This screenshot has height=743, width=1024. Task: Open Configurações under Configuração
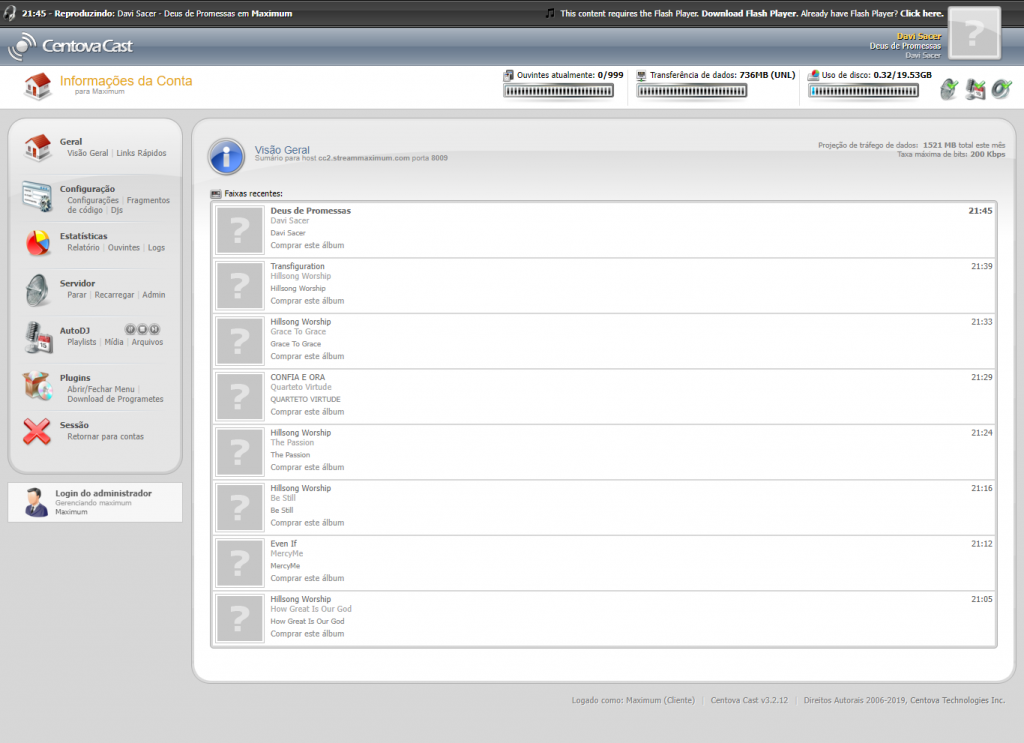click(x=93, y=200)
